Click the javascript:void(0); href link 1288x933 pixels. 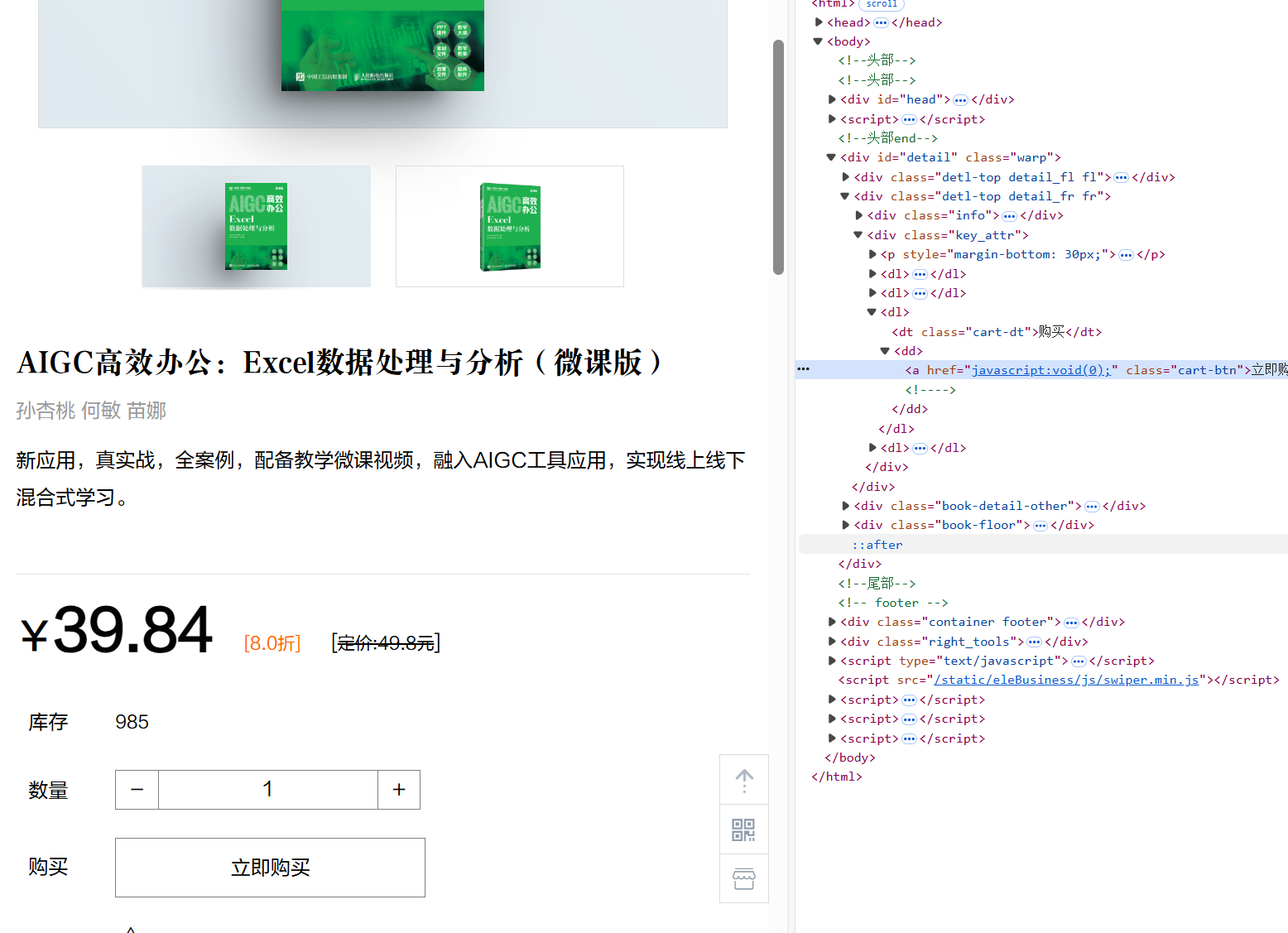point(1043,370)
